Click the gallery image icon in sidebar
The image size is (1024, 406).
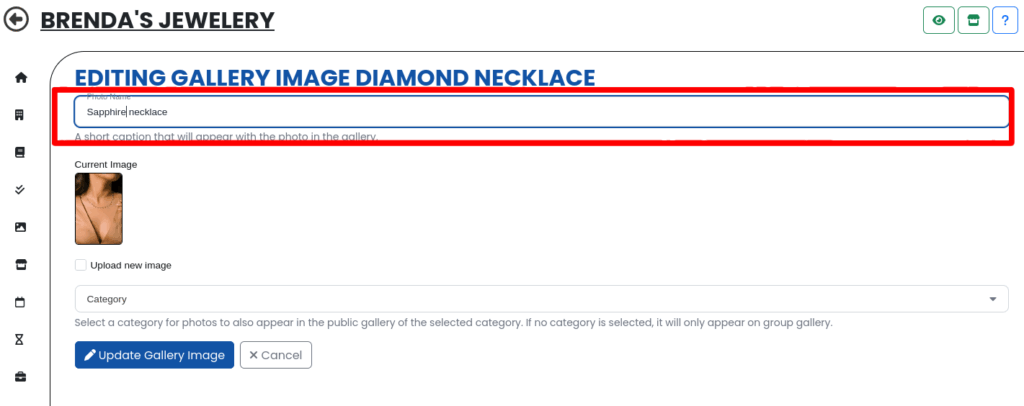[21, 227]
